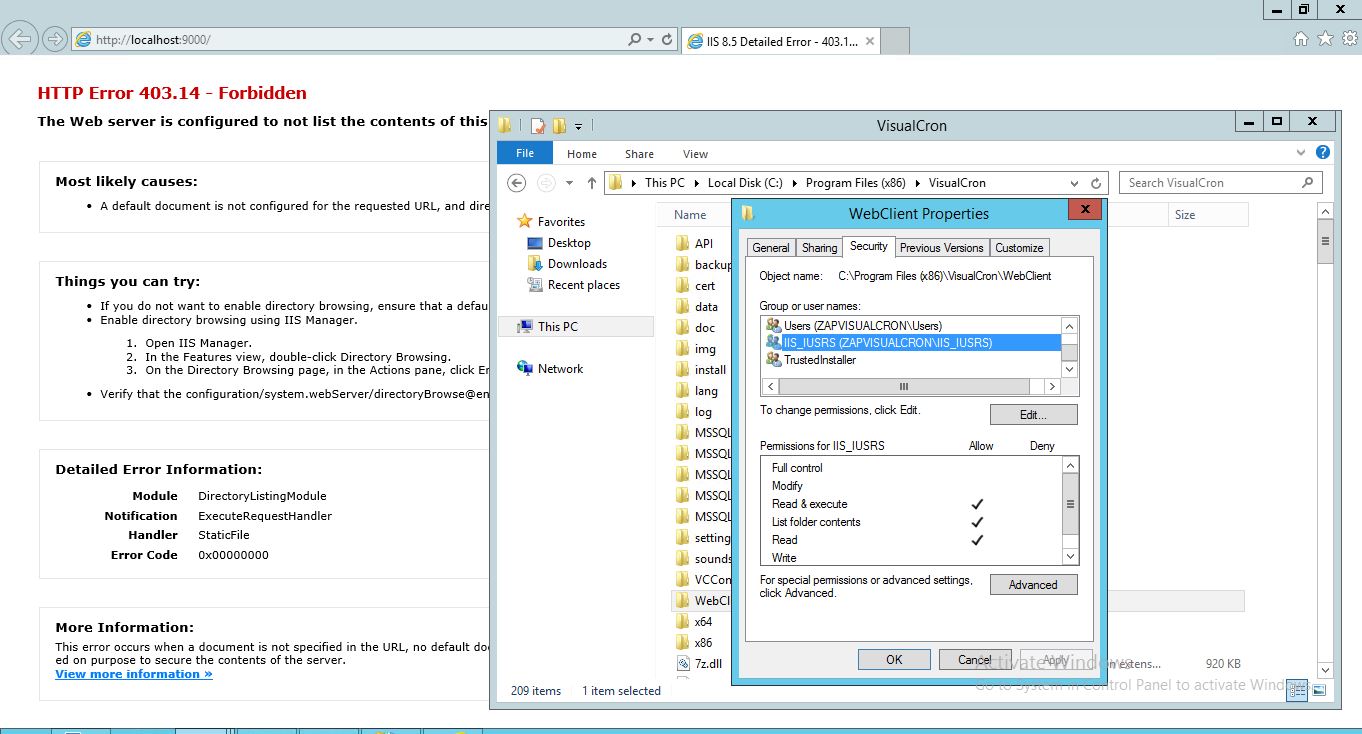Click the Internet Explorer back arrow button
Viewport: 1362px width, 734px height.
(20, 40)
